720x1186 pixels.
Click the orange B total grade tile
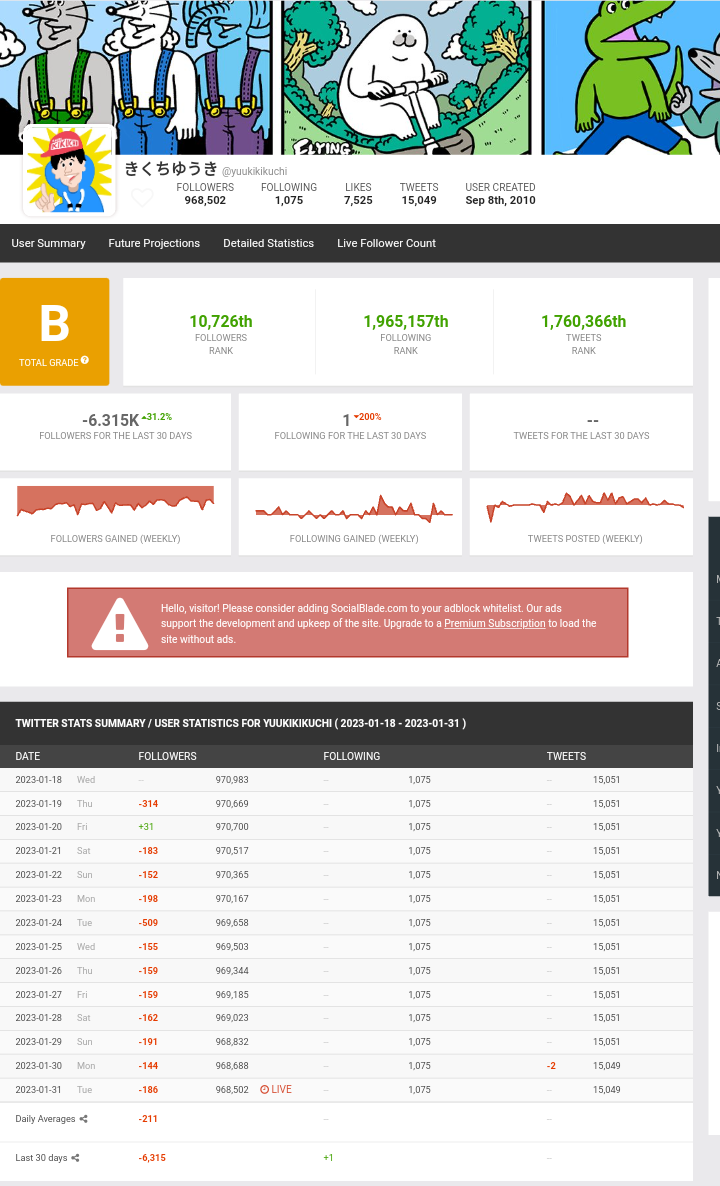[54, 331]
